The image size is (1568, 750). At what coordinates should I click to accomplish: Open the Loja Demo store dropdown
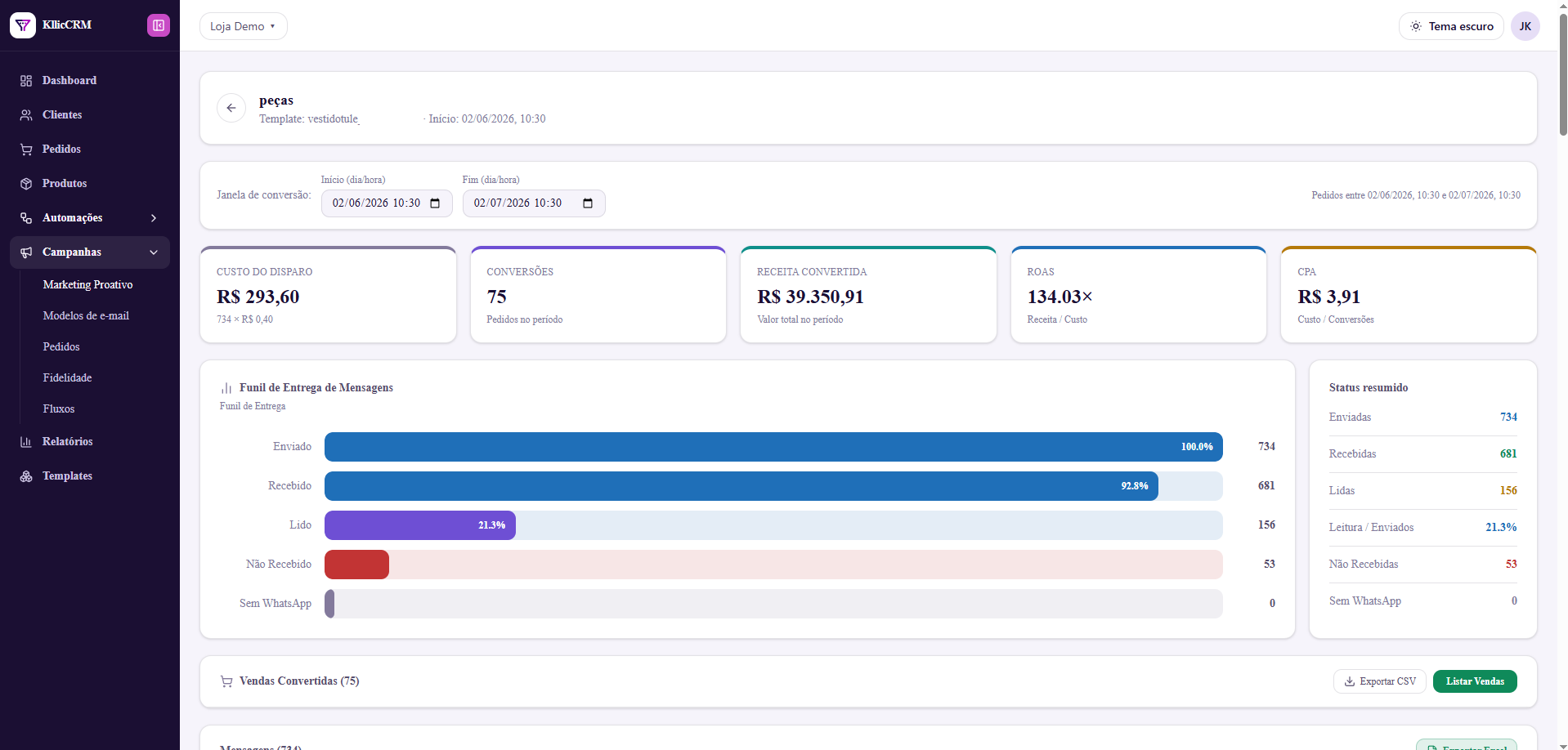tap(244, 26)
